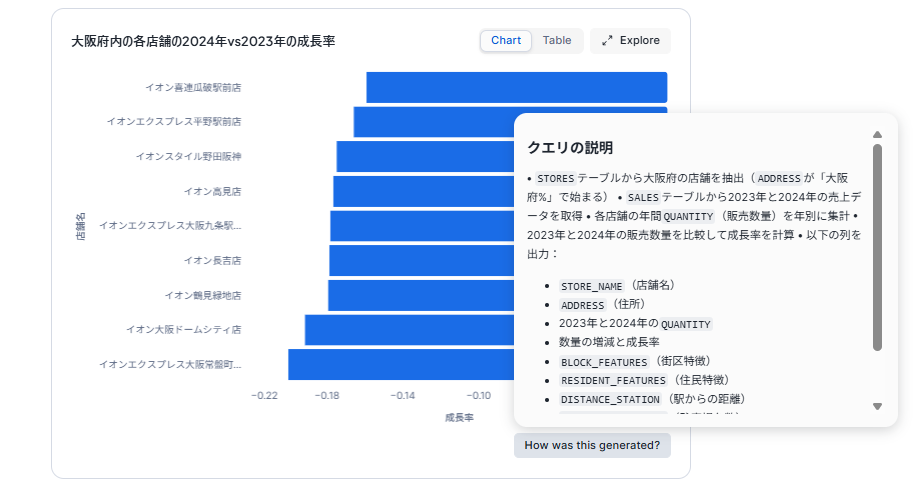The width and height of the screenshot is (914, 489).
Task: Click the scroll up arrow in the query panel
Action: pos(877,134)
